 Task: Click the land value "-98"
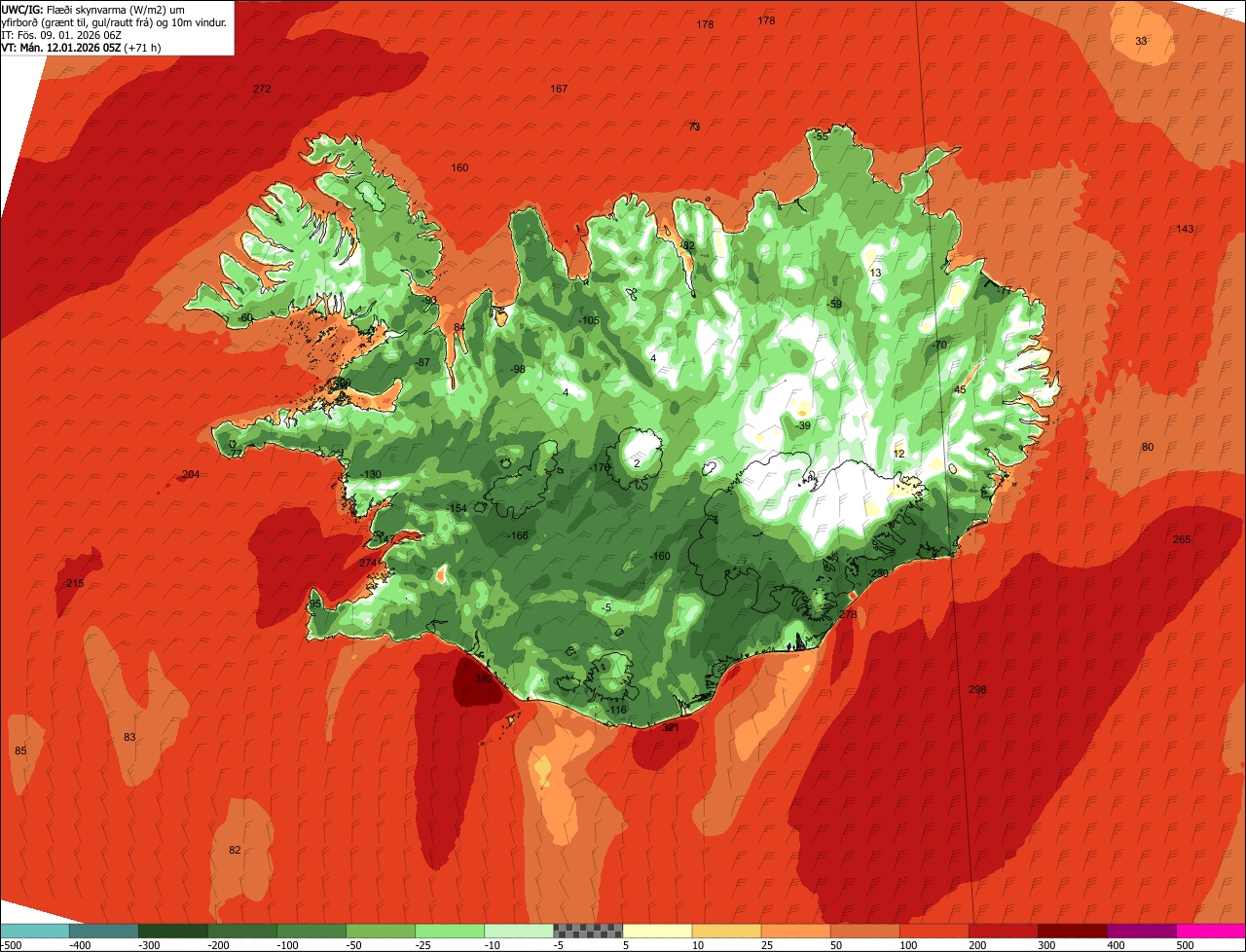[x=517, y=369]
